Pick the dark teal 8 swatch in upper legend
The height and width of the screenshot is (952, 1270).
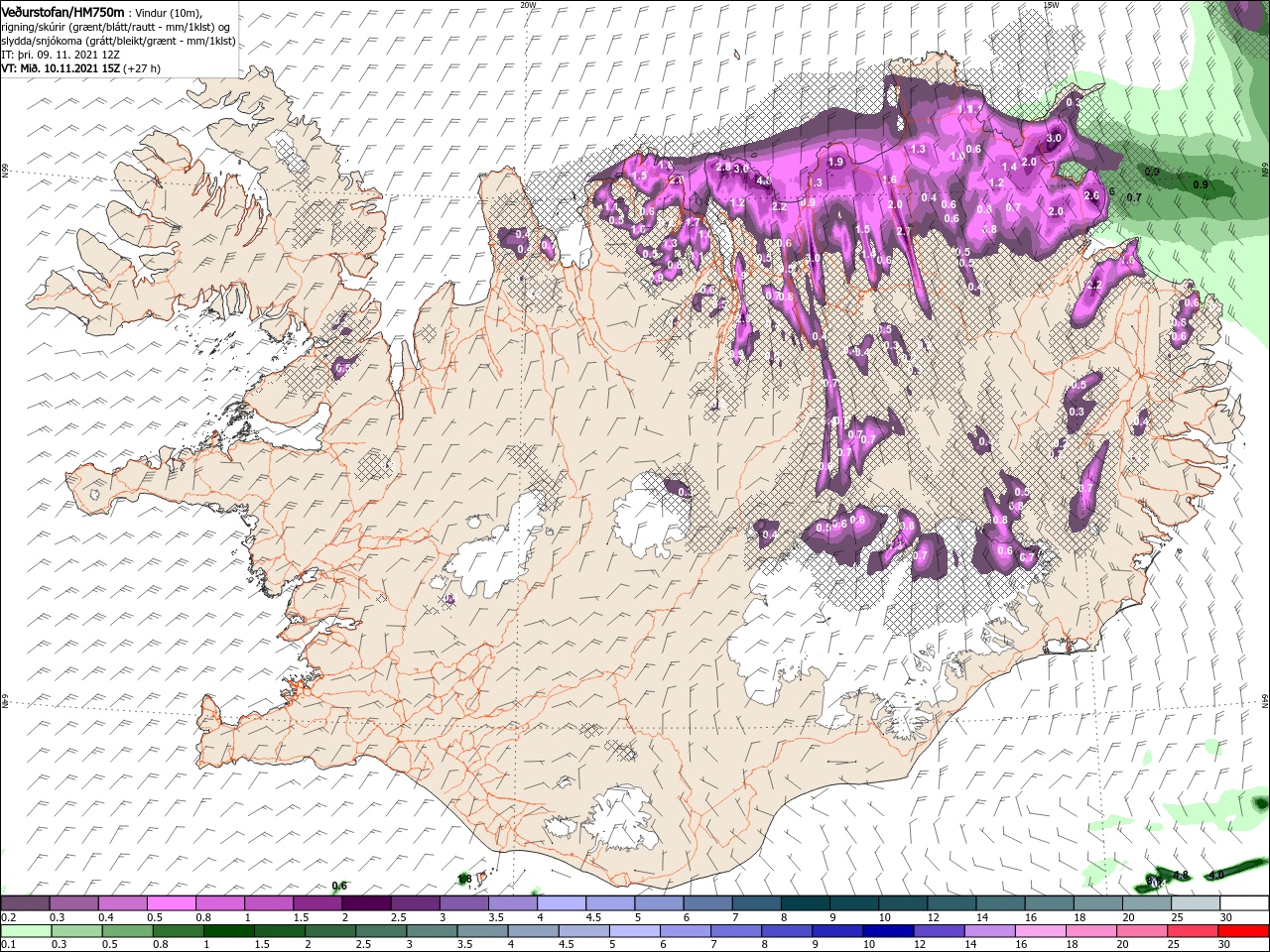click(x=805, y=902)
